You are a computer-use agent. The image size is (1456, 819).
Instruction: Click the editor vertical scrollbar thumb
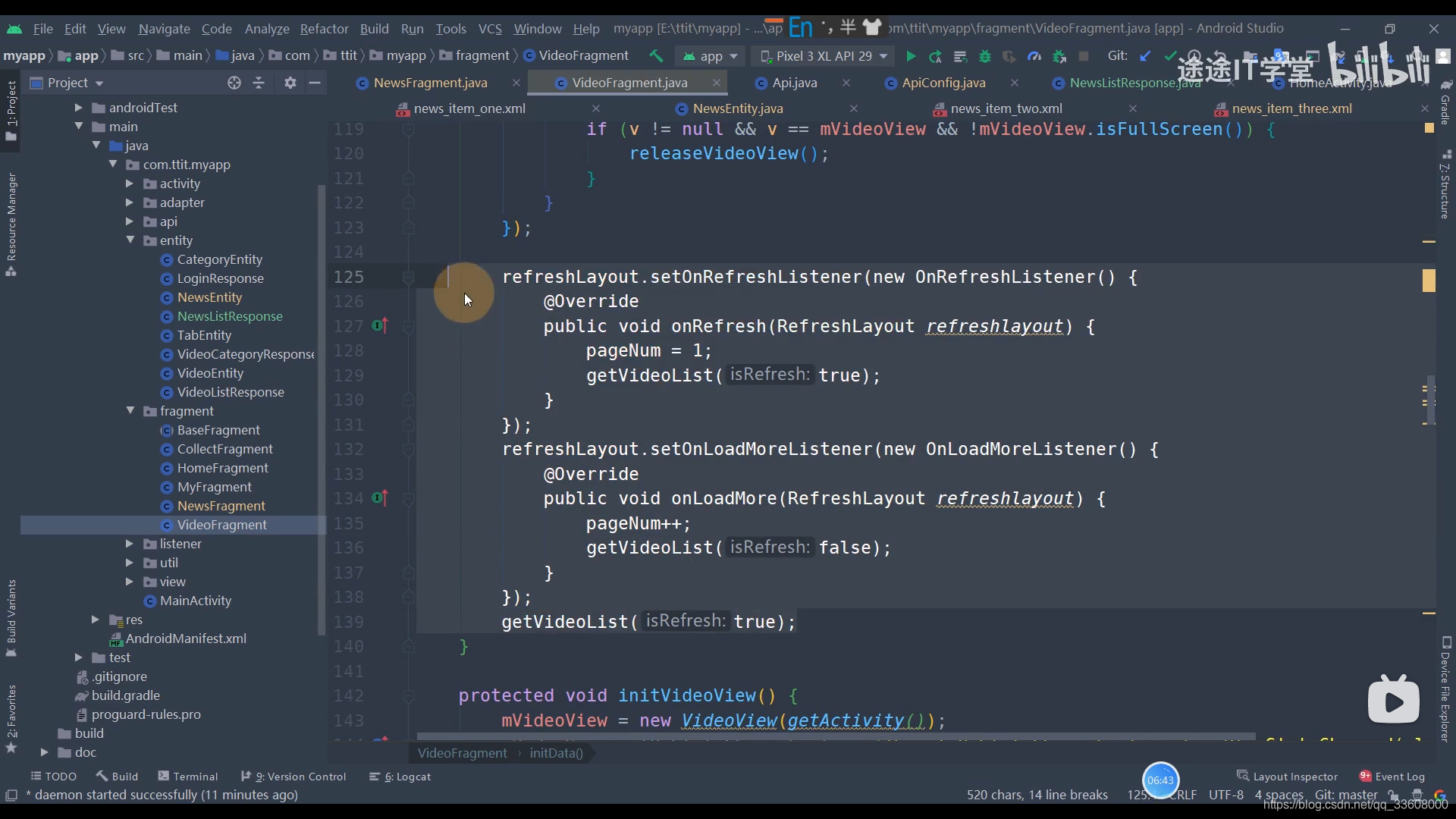[x=1430, y=400]
